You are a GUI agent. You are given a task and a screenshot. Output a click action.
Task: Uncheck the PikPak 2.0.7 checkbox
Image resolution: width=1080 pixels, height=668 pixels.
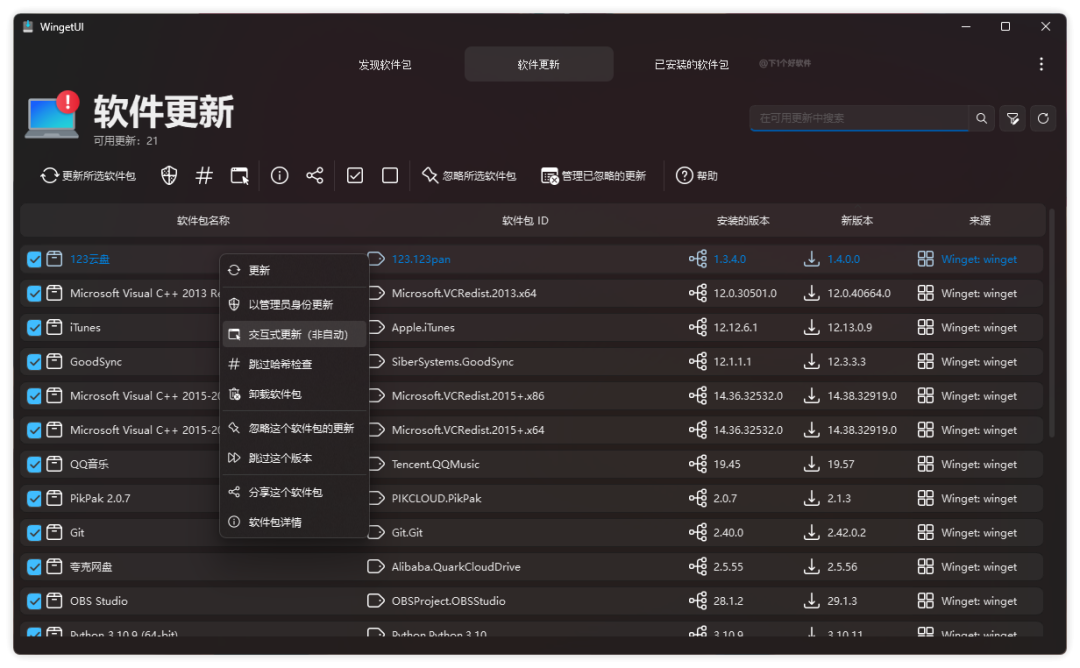point(34,499)
